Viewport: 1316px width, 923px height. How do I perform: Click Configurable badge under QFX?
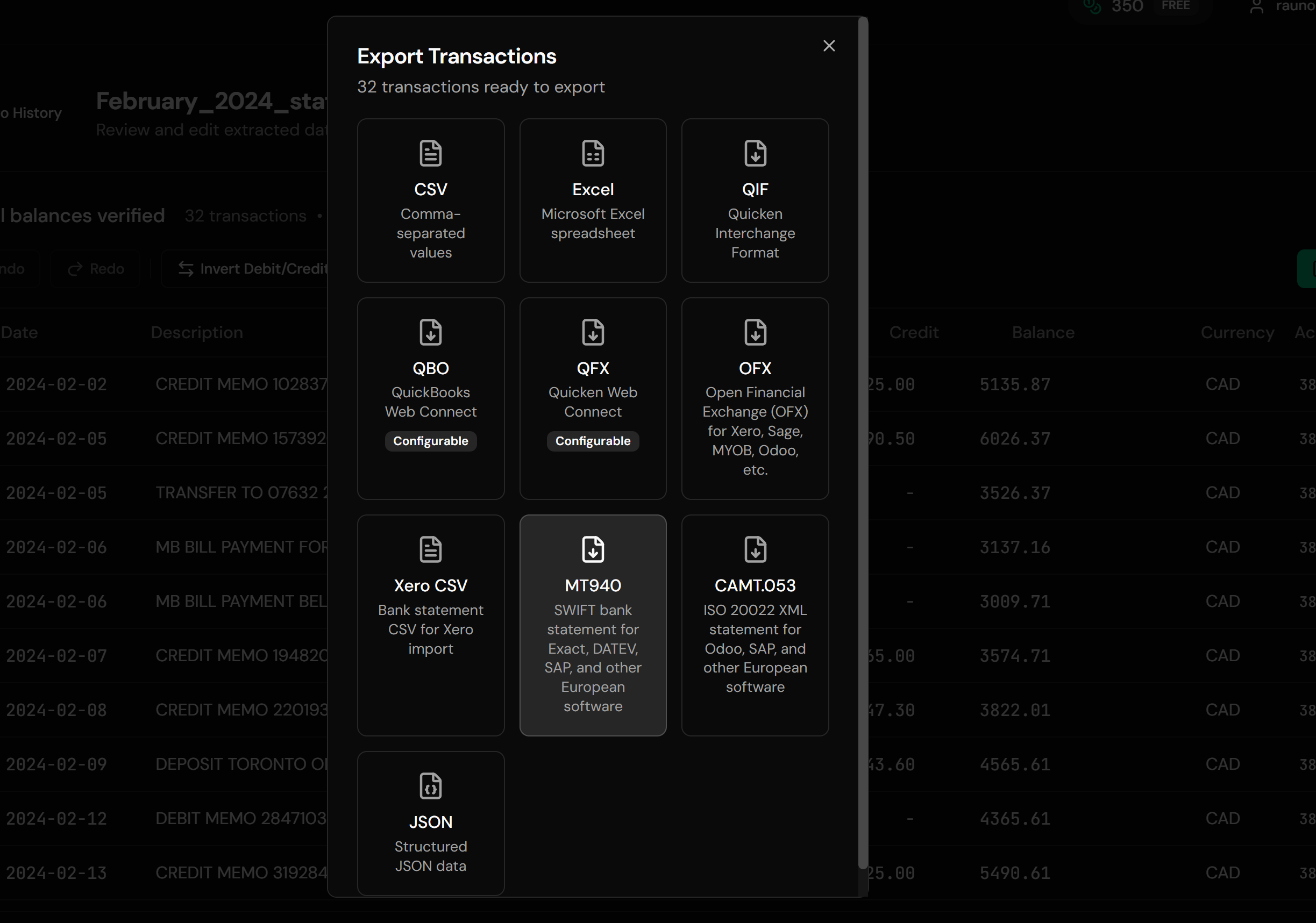pyautogui.click(x=593, y=441)
